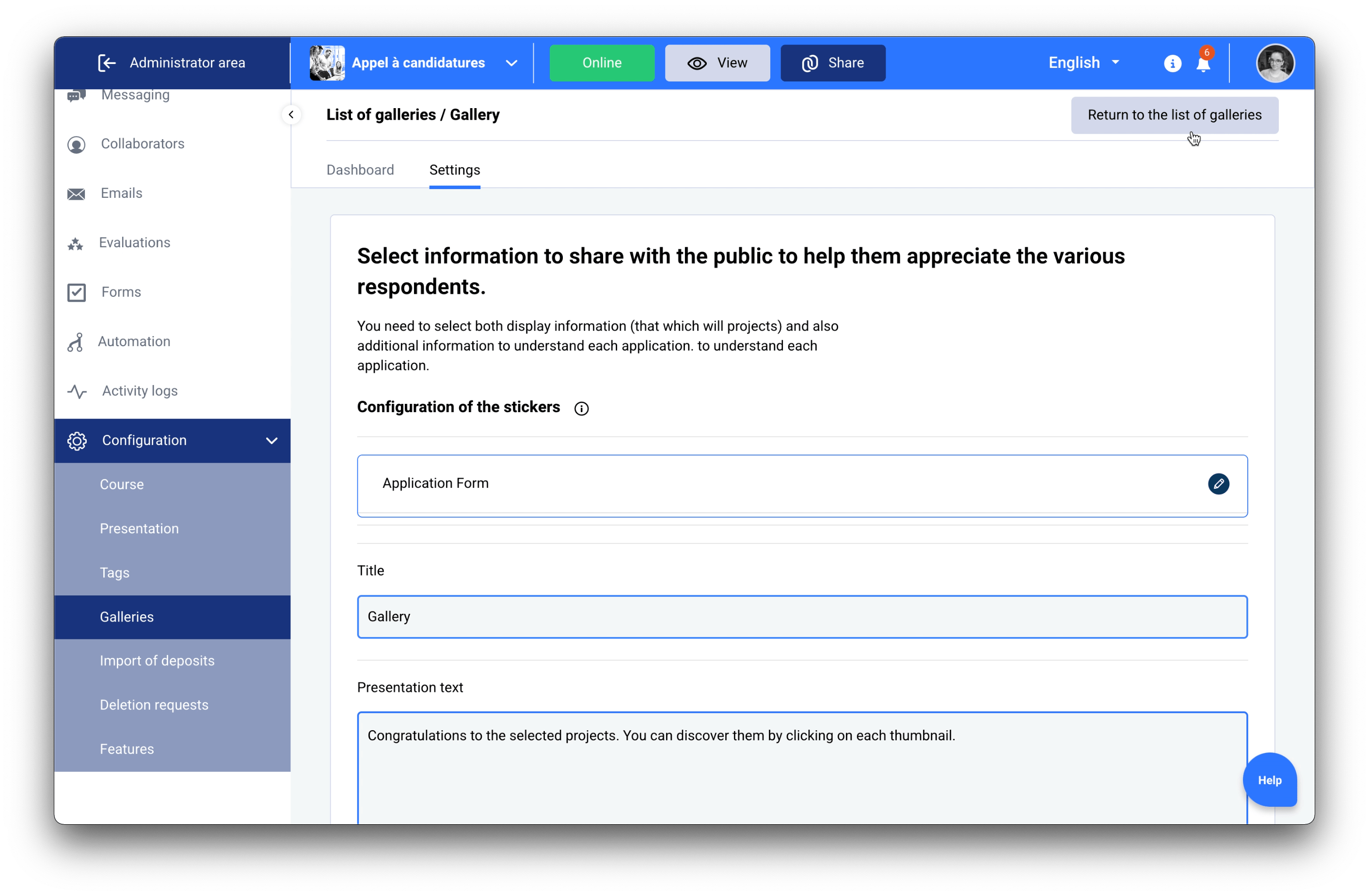The image size is (1369, 896).
Task: Open the English language dropdown
Action: (x=1083, y=63)
